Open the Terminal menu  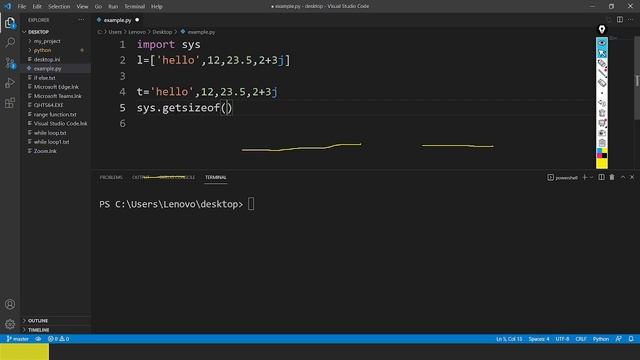tap(134, 7)
